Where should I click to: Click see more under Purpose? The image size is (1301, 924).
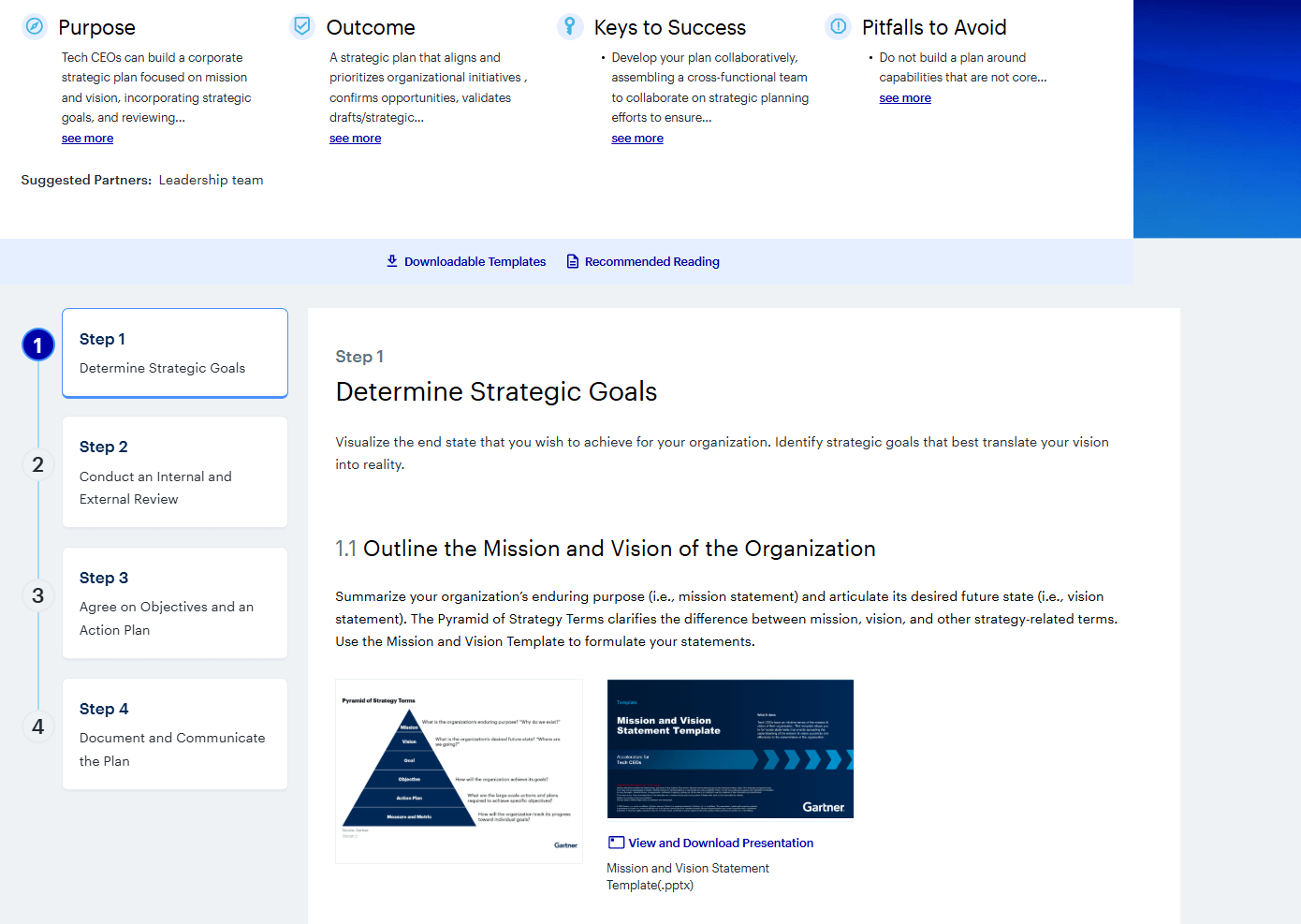click(87, 138)
